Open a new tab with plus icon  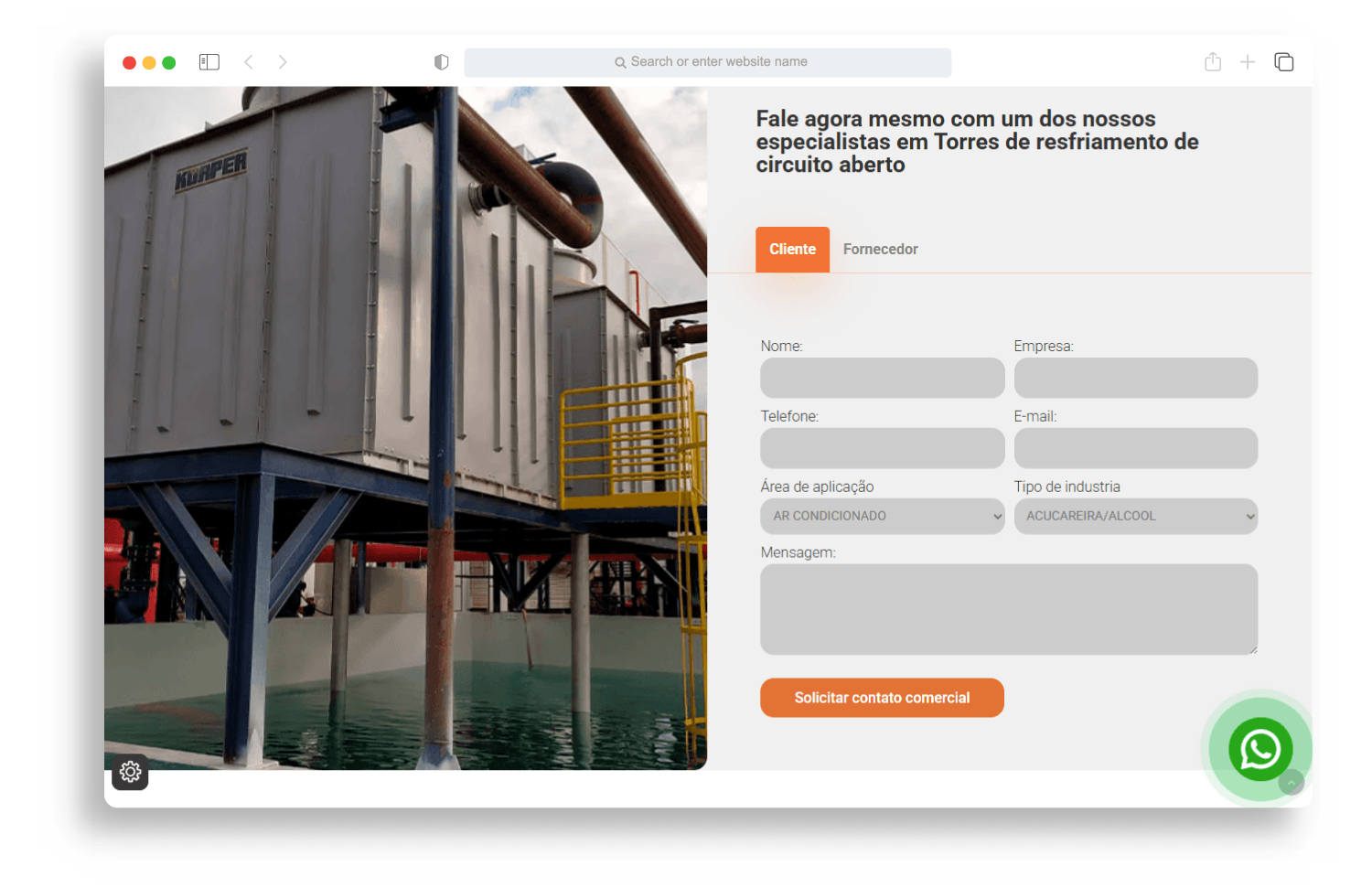coord(1248,62)
